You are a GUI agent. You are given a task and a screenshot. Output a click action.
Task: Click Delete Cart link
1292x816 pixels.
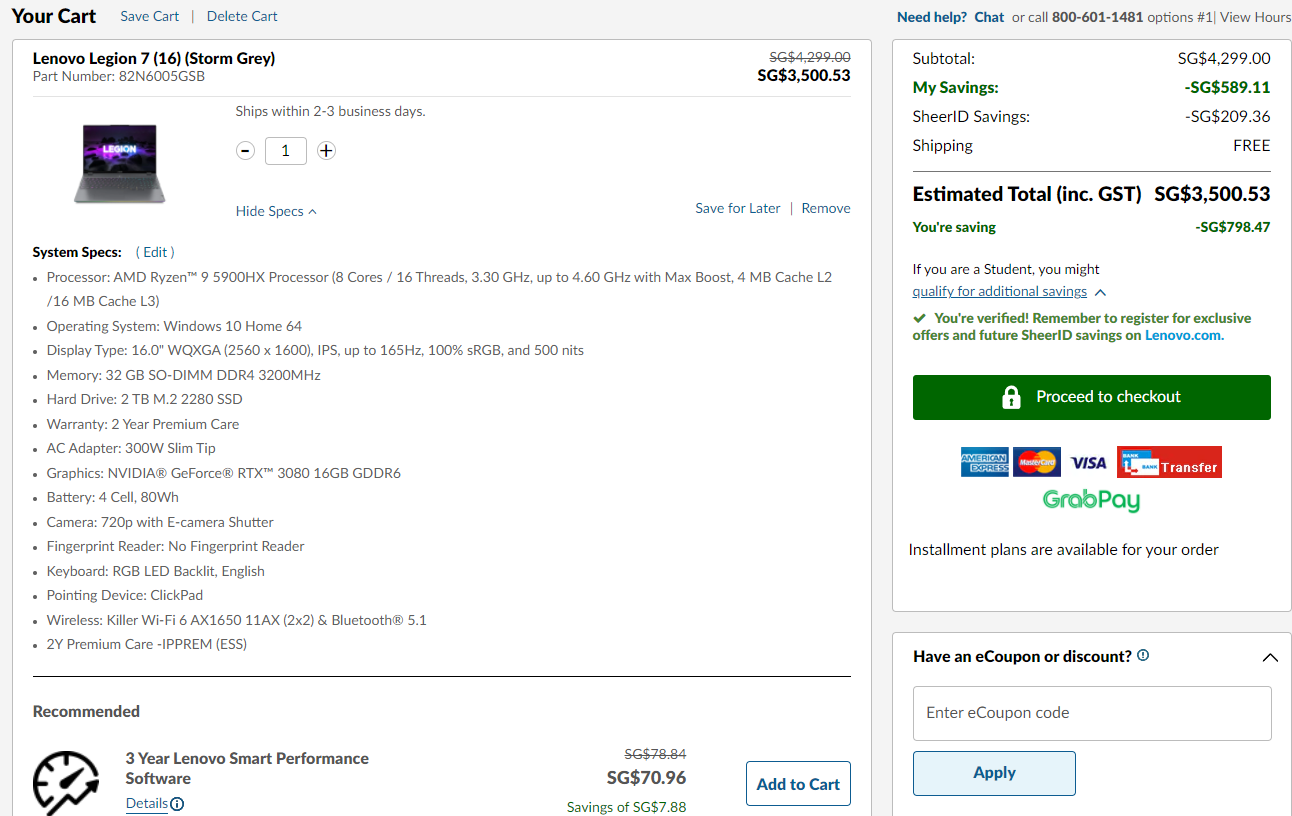tap(242, 16)
